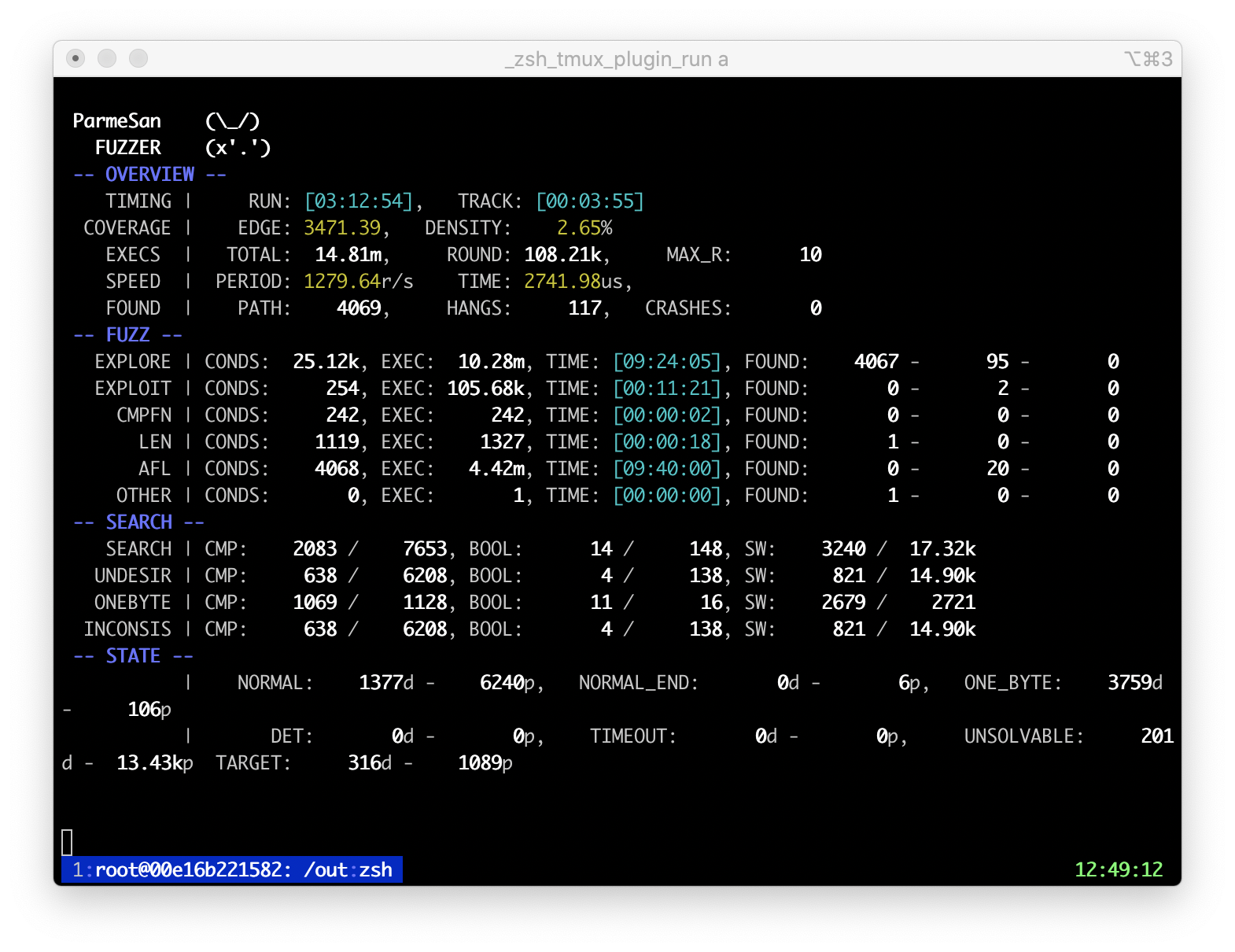
Task: Click the HANGS value 117
Action: click(584, 308)
